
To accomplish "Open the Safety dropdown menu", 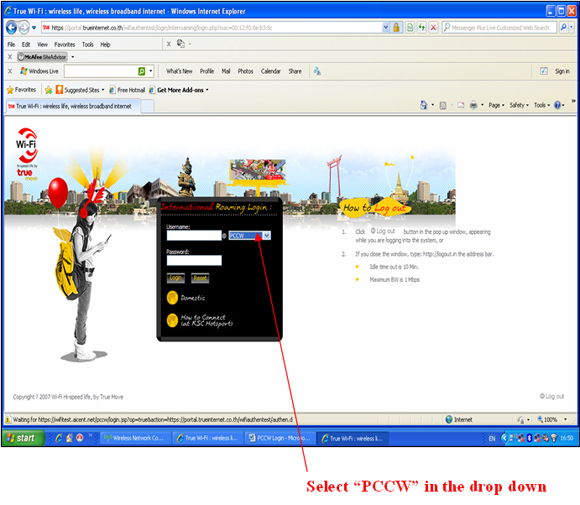I will (519, 105).
